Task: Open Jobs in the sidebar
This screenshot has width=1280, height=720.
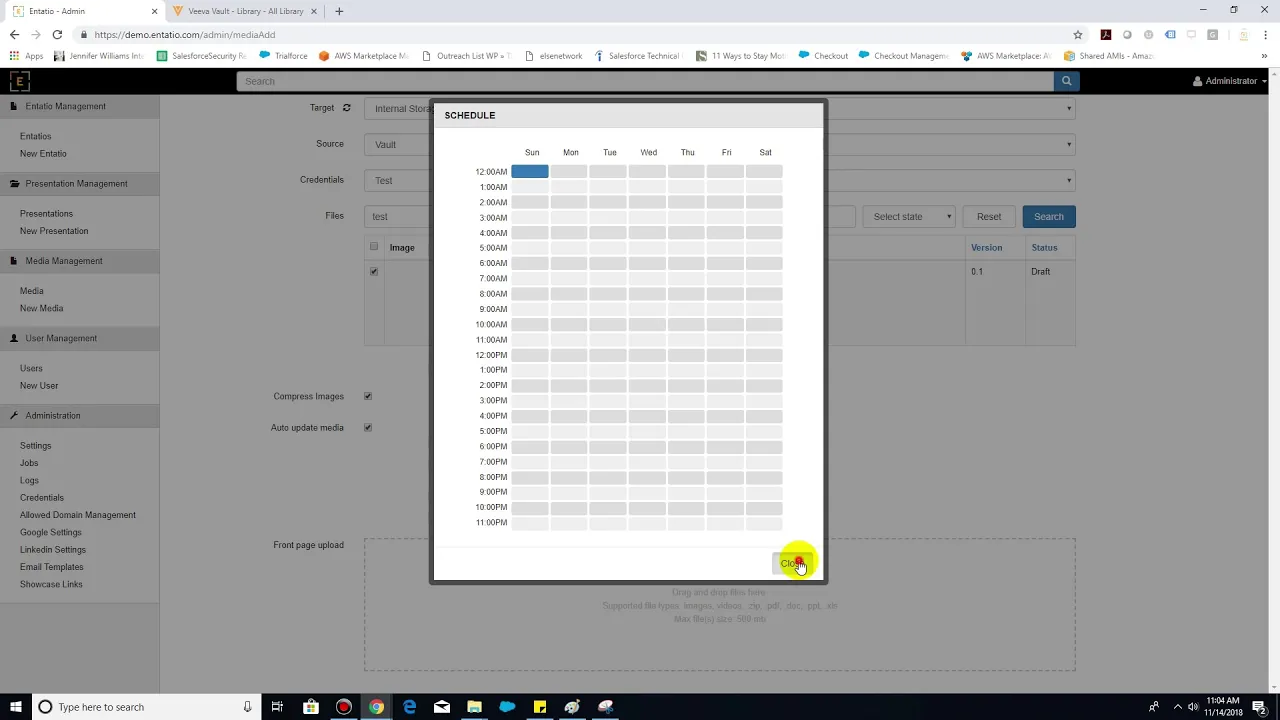Action: (x=29, y=463)
